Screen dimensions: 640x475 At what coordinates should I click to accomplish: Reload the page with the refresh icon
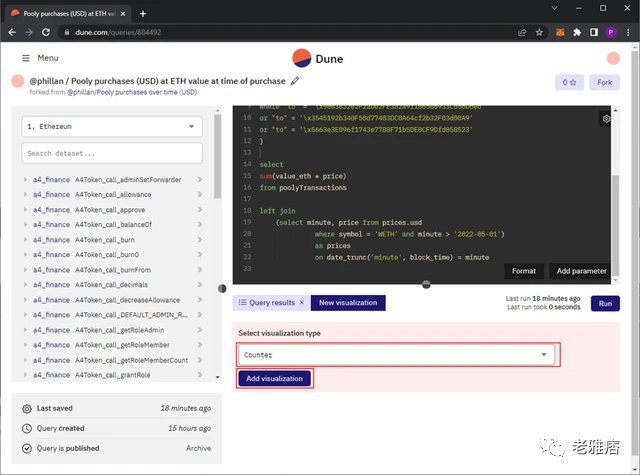(x=46, y=32)
